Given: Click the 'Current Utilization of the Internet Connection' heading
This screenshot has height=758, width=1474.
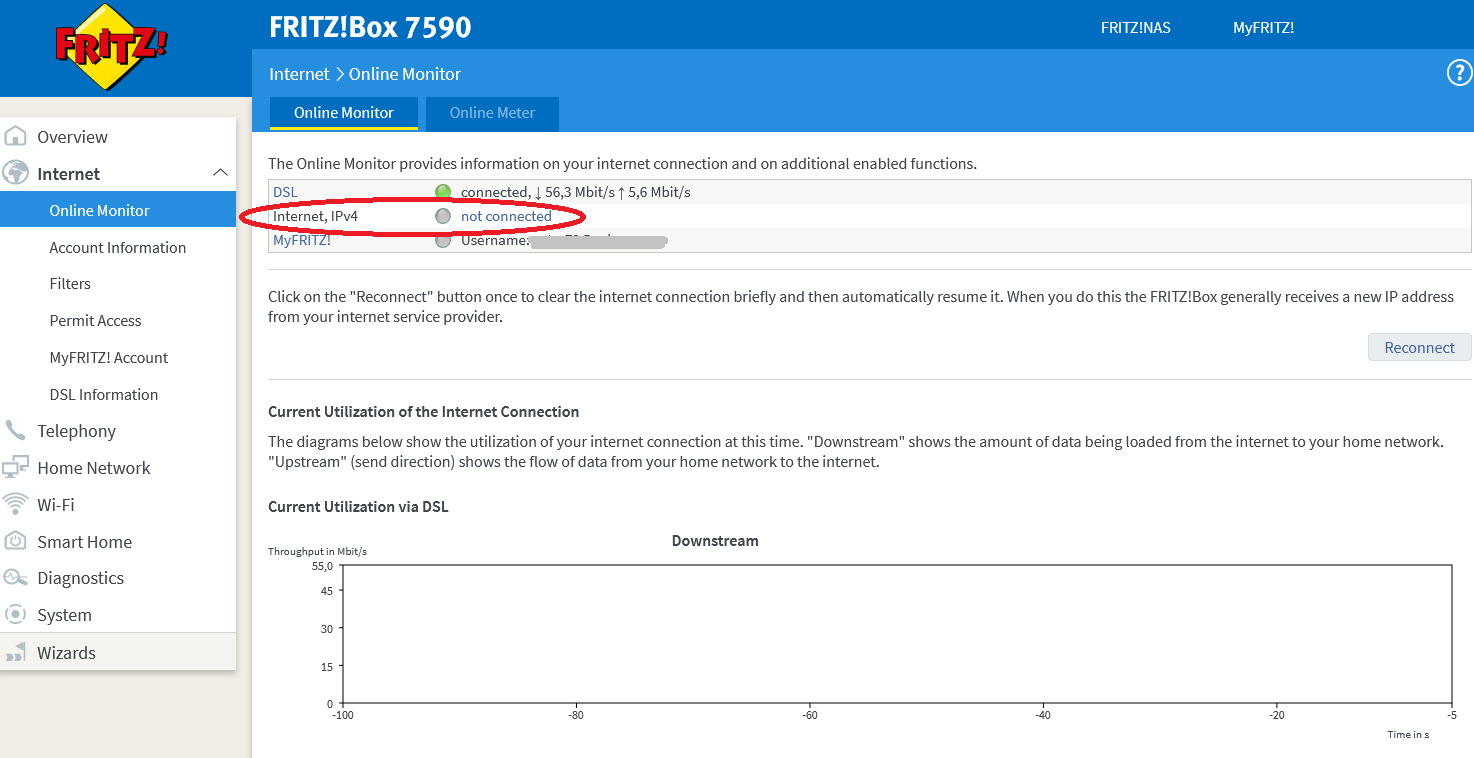Looking at the screenshot, I should point(424,412).
